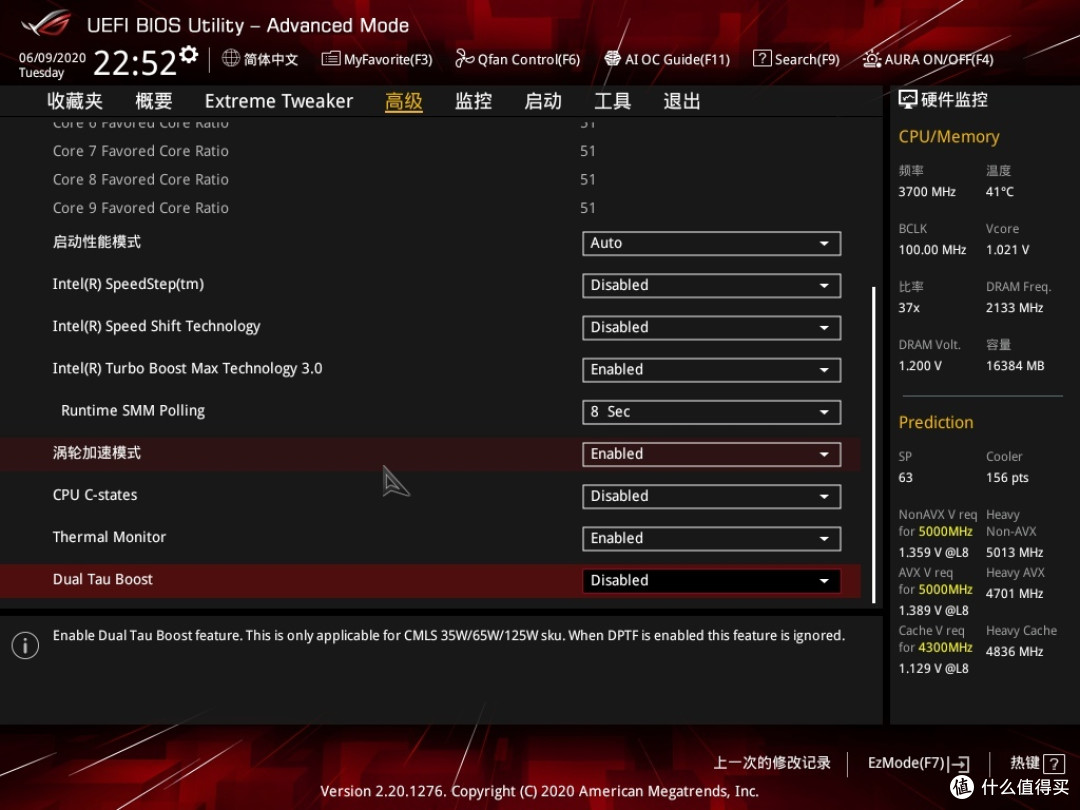The image size is (1080, 810).
Task: Switch to the Extreme Tweaker tab
Action: [x=279, y=101]
